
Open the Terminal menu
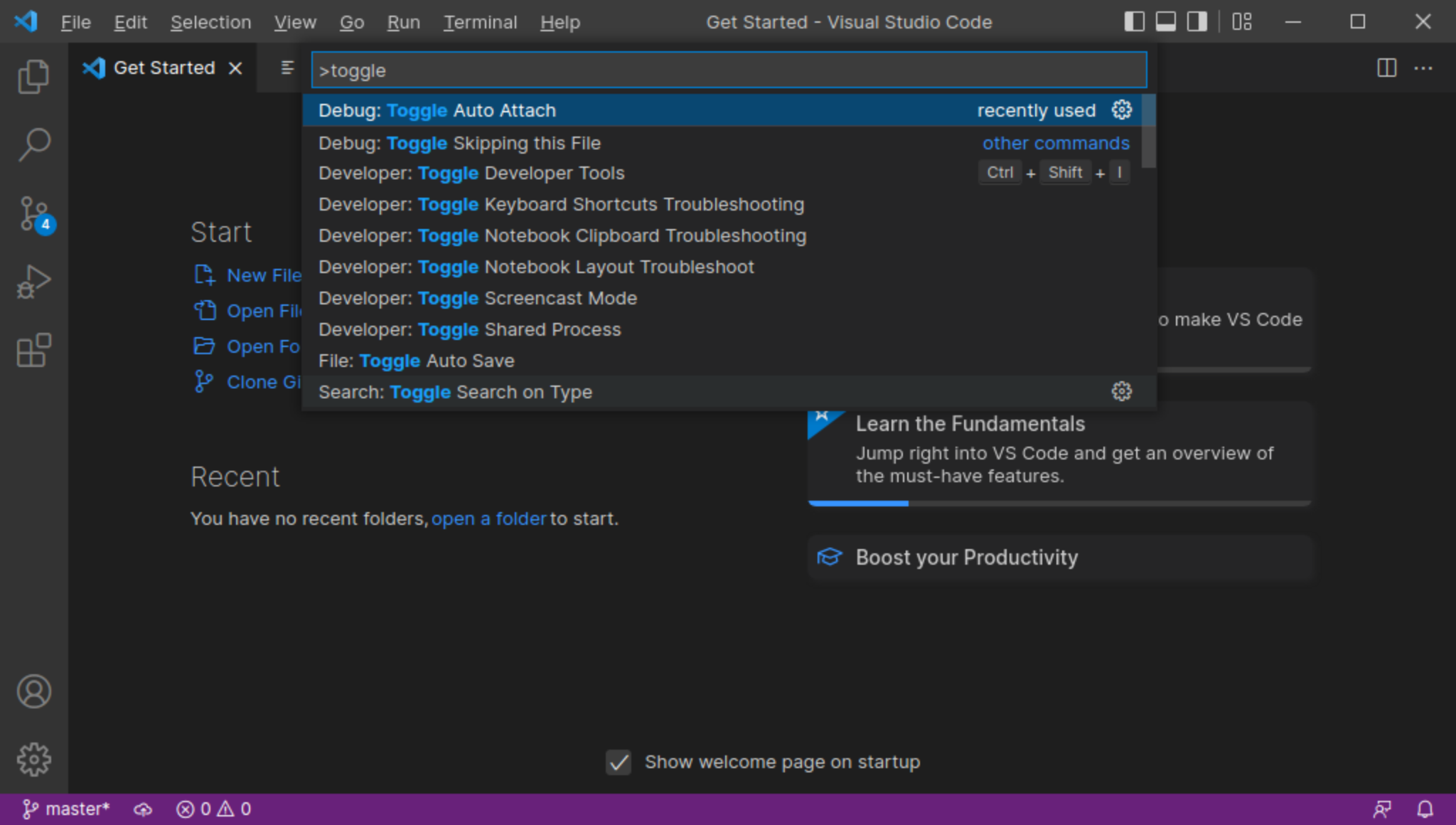coord(481,22)
